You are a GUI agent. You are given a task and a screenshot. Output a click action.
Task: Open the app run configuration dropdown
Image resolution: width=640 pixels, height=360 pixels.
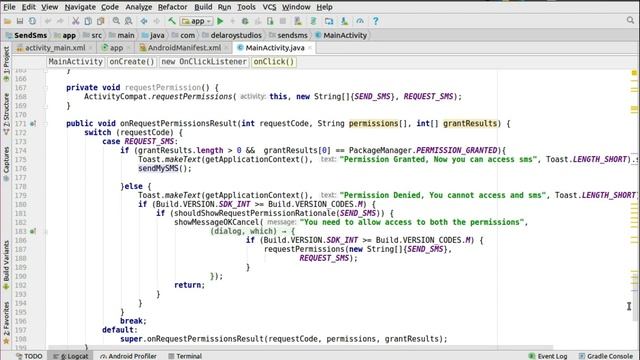tap(197, 21)
